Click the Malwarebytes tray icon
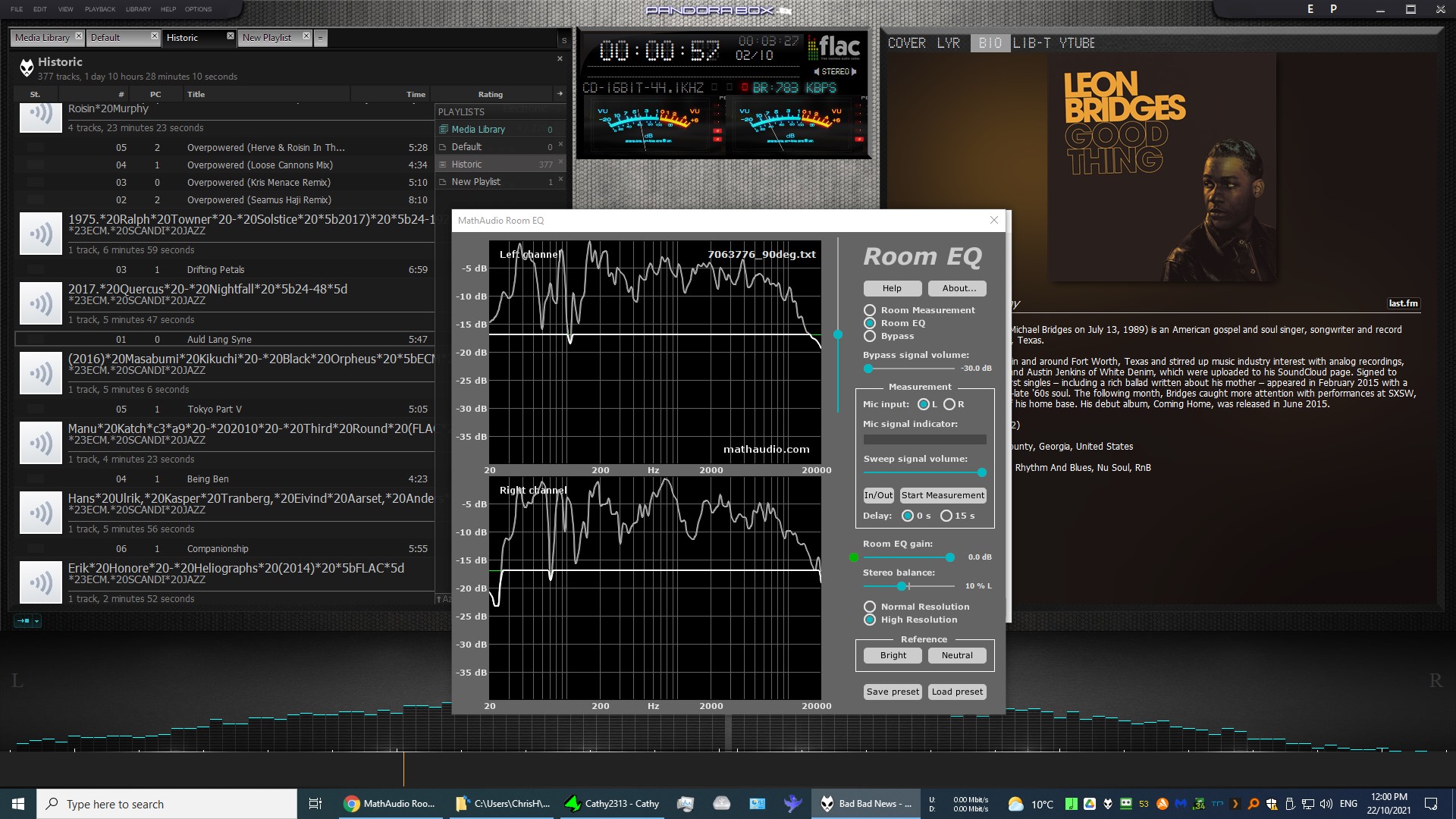 pyautogui.click(x=1181, y=804)
